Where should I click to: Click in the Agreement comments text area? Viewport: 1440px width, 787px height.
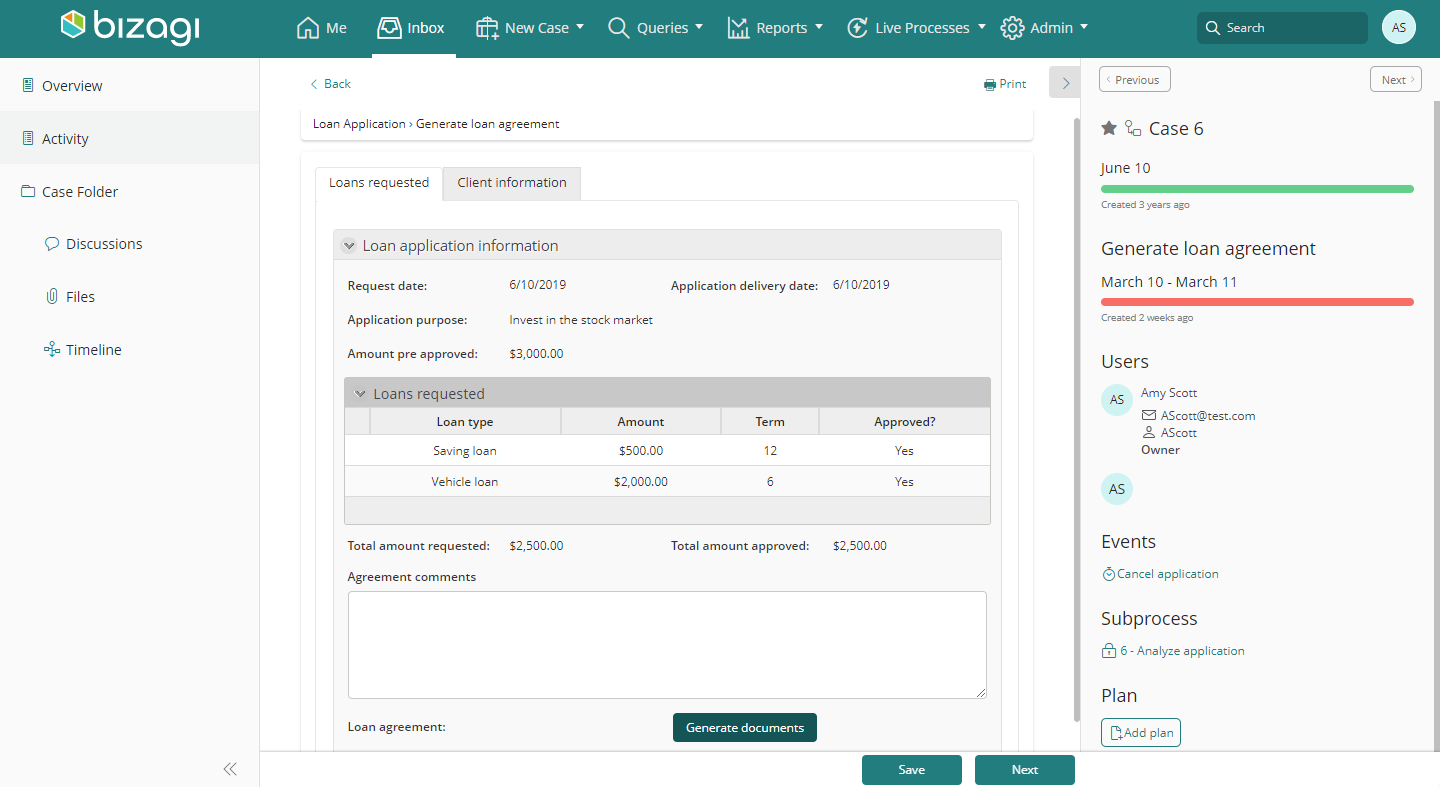[x=667, y=645]
